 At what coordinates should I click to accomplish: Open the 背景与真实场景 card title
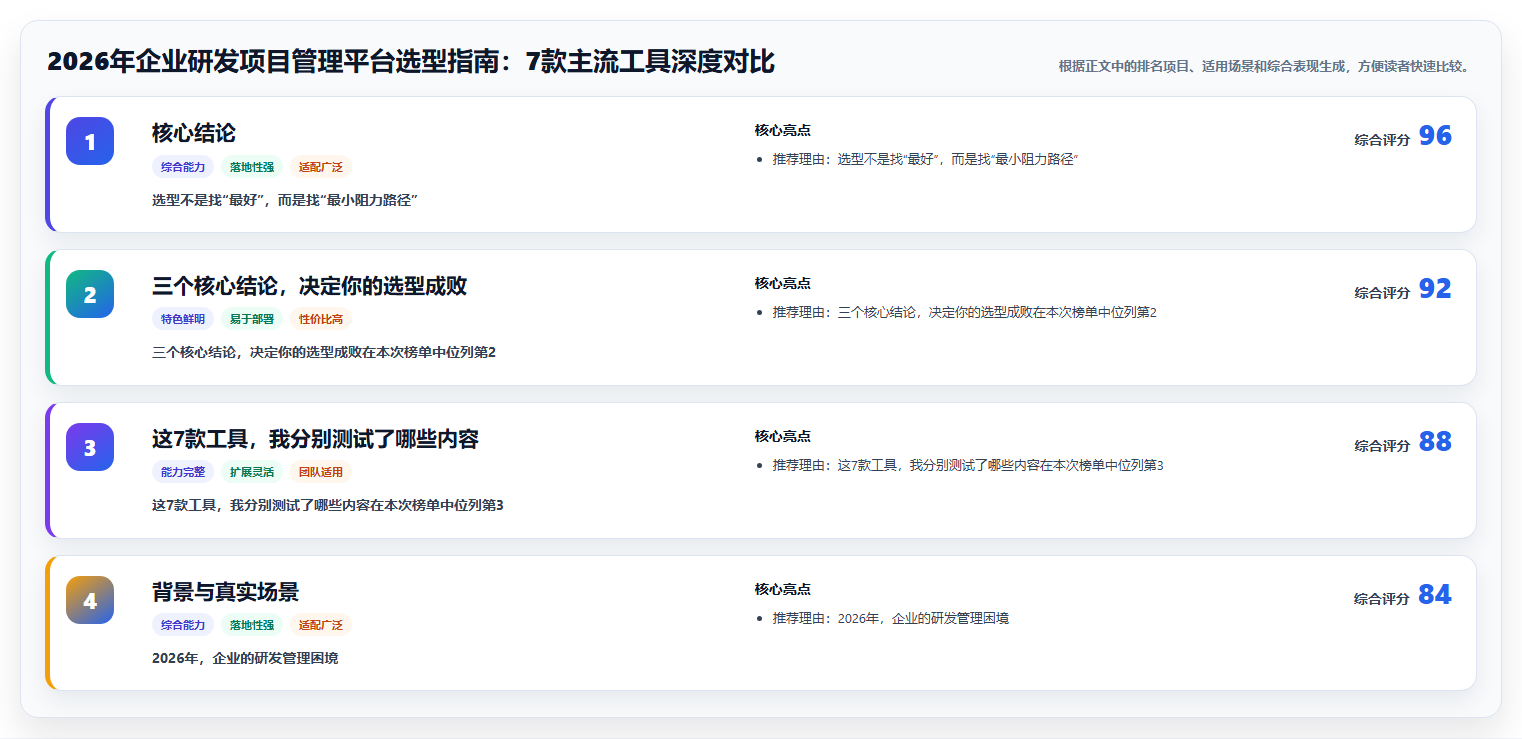pyautogui.click(x=225, y=592)
